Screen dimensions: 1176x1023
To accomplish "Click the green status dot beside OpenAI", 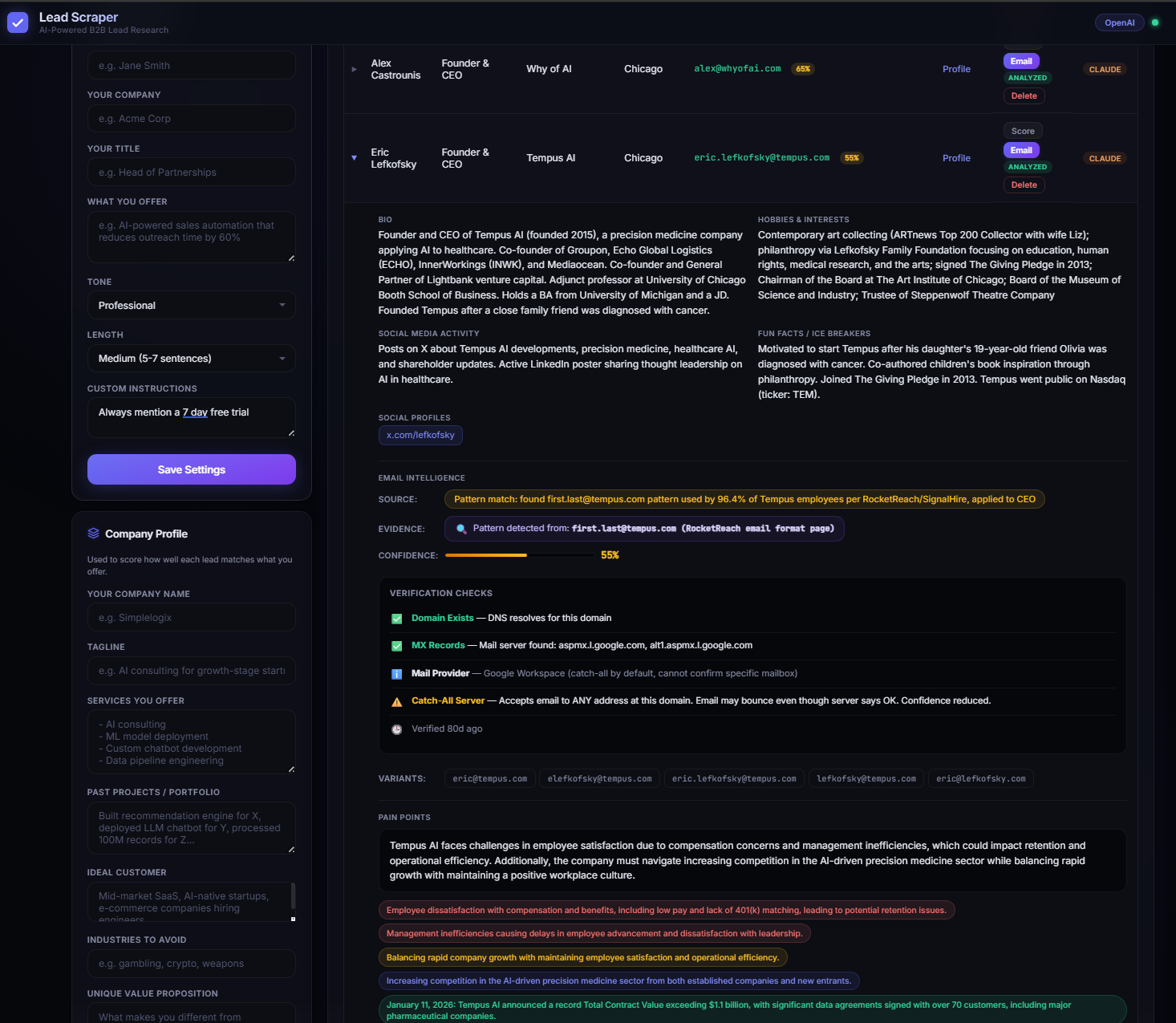I will (1155, 22).
